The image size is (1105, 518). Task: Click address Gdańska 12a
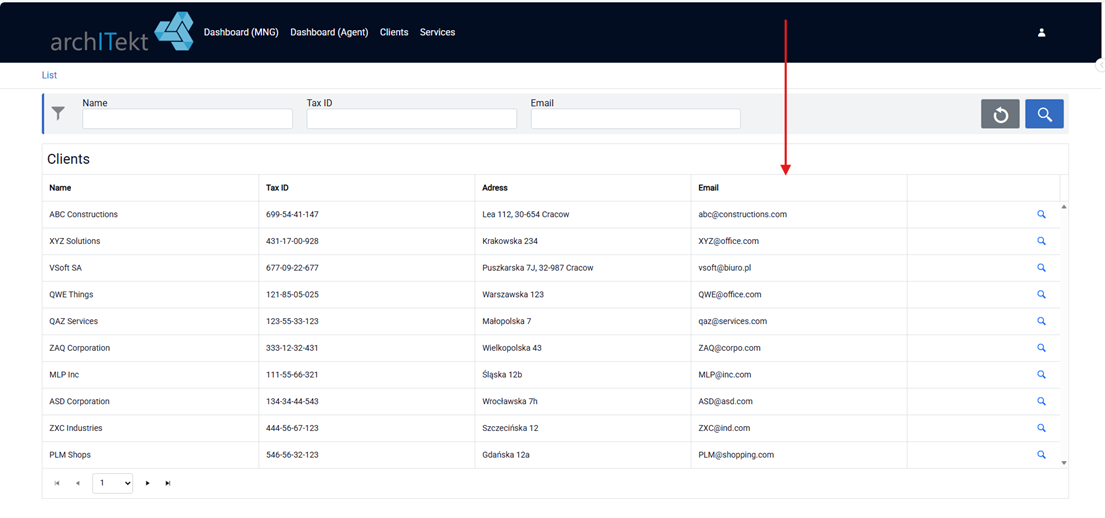pos(506,455)
